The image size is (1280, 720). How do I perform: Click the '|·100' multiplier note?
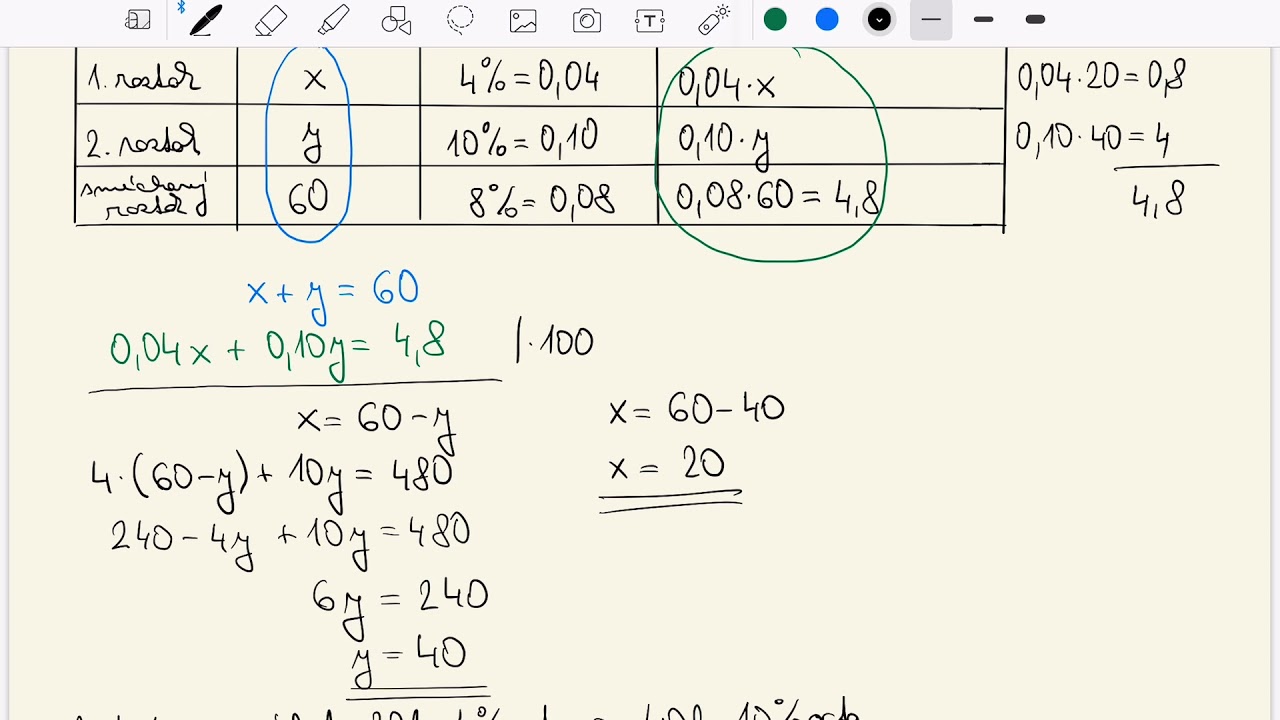[554, 342]
